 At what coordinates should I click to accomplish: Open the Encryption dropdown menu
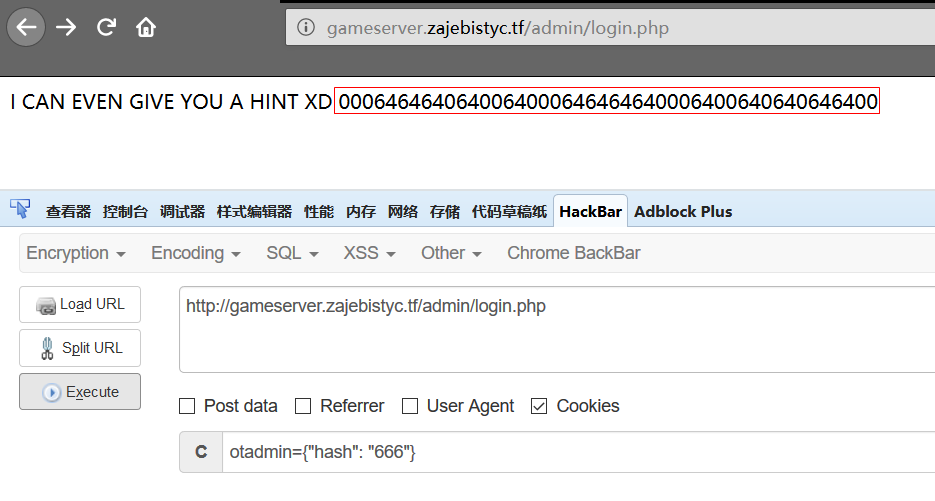[x=75, y=253]
